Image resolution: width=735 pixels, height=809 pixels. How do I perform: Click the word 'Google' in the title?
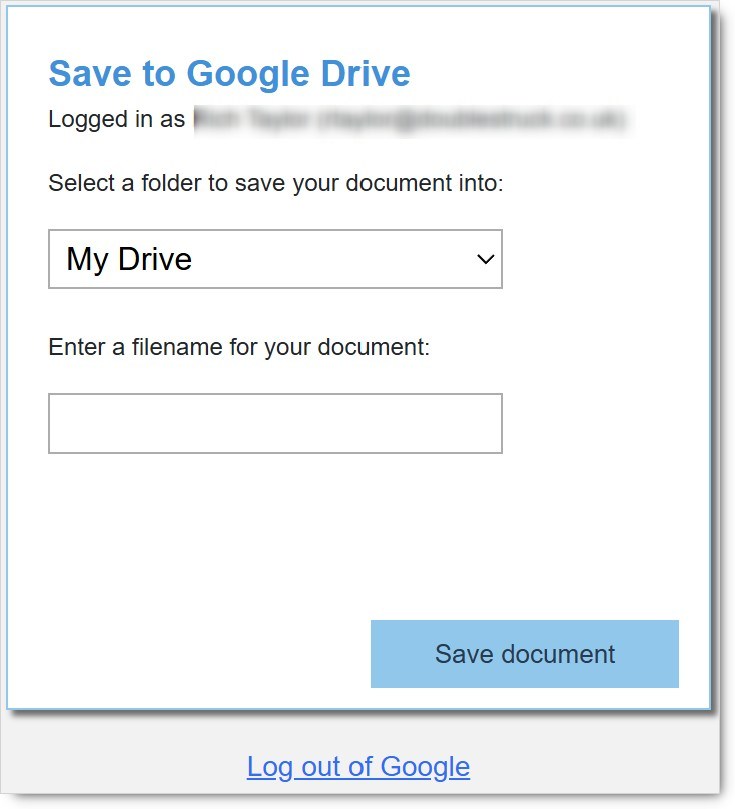(x=248, y=74)
